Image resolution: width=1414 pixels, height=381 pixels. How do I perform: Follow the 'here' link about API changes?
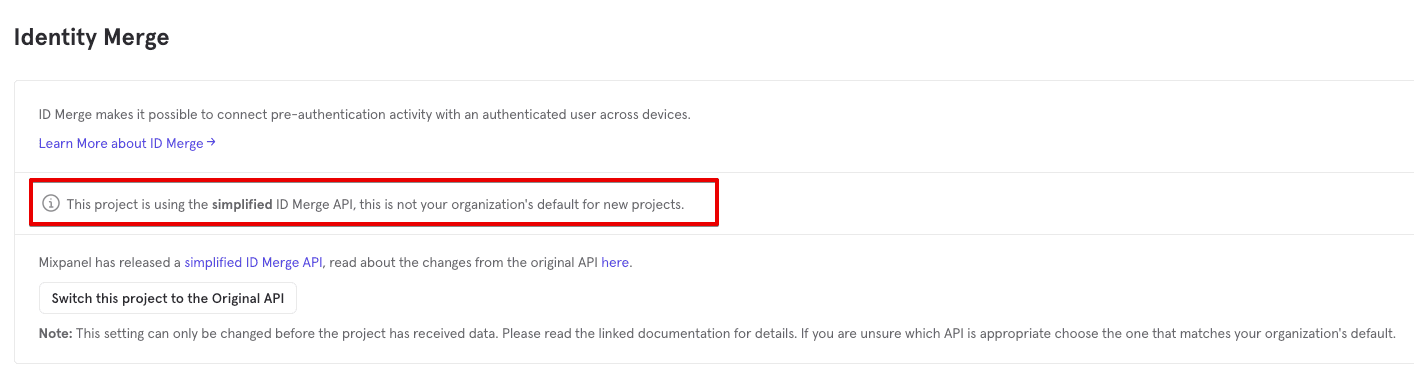click(615, 263)
